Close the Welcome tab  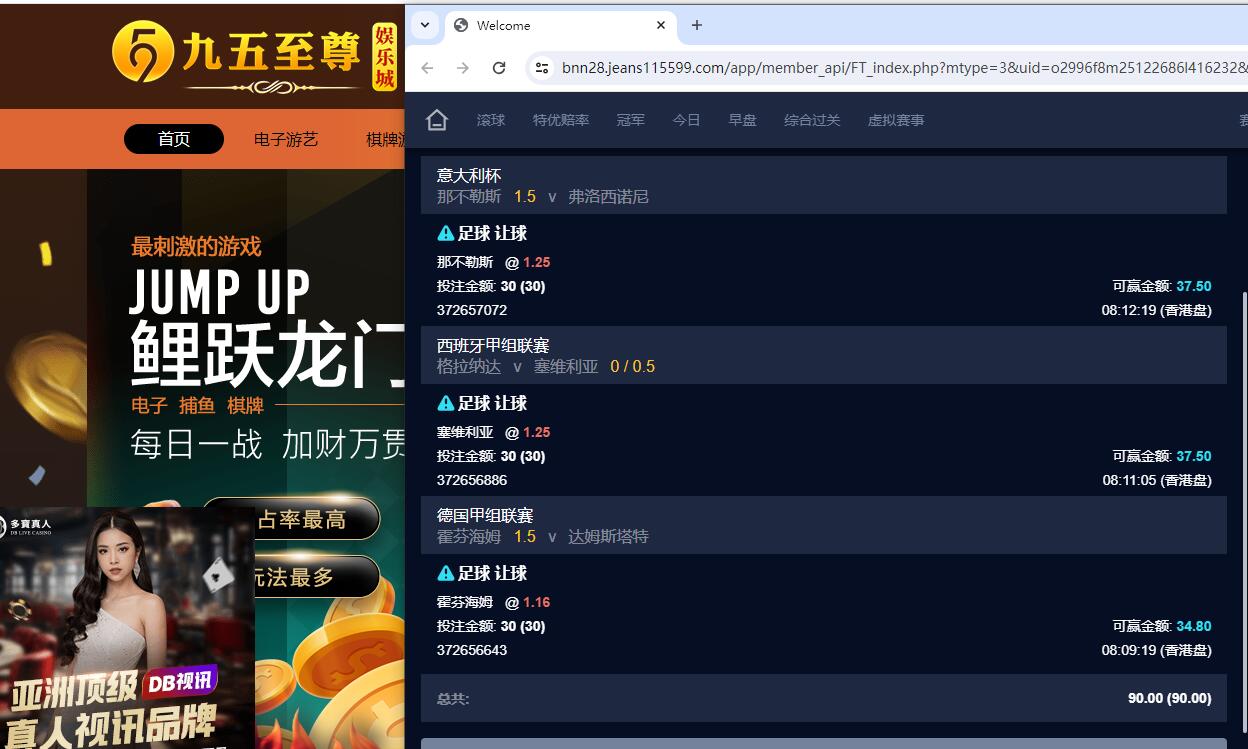pos(661,25)
